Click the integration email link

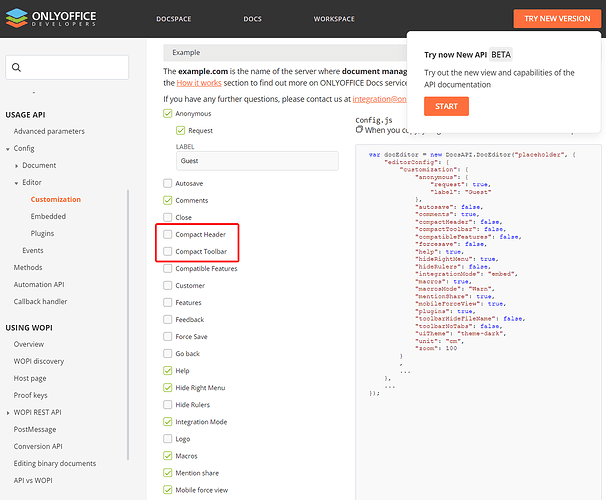(380, 99)
